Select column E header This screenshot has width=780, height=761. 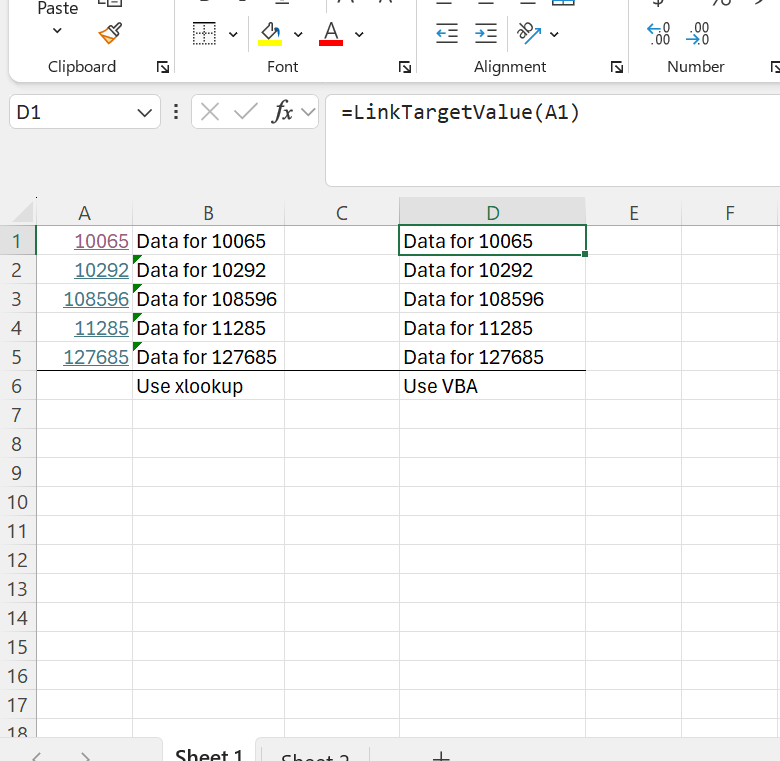pyautogui.click(x=634, y=213)
